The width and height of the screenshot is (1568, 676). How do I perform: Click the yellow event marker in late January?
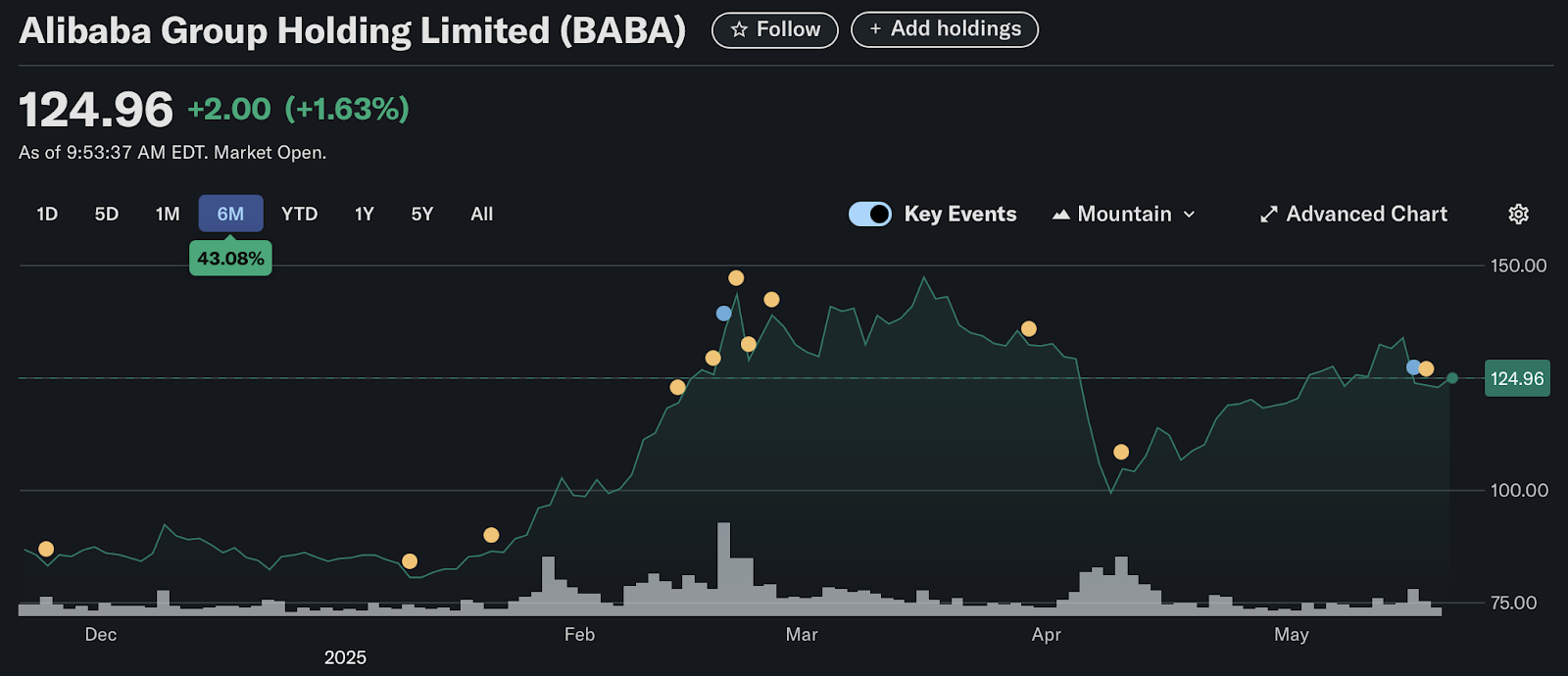(x=491, y=535)
